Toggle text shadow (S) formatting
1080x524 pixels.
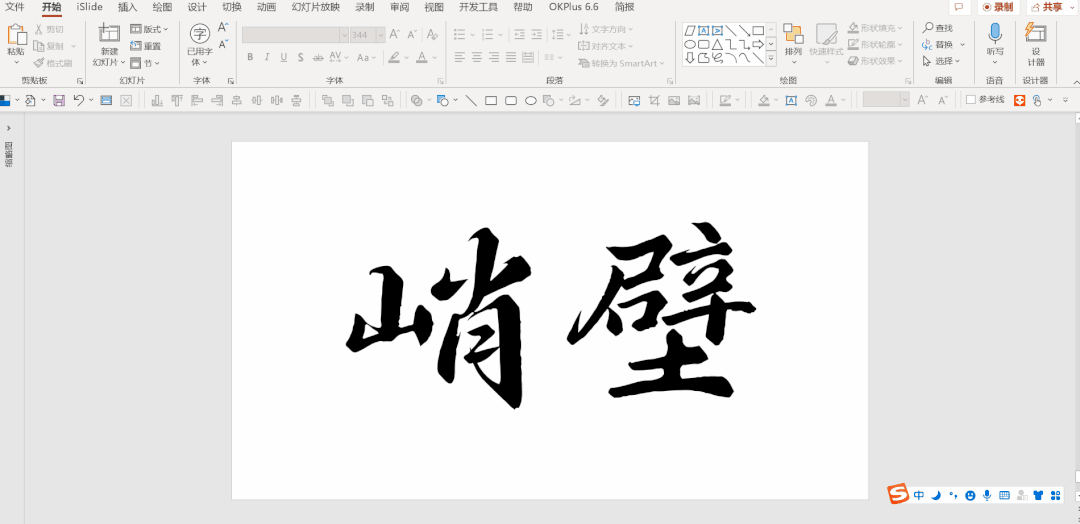click(x=301, y=57)
